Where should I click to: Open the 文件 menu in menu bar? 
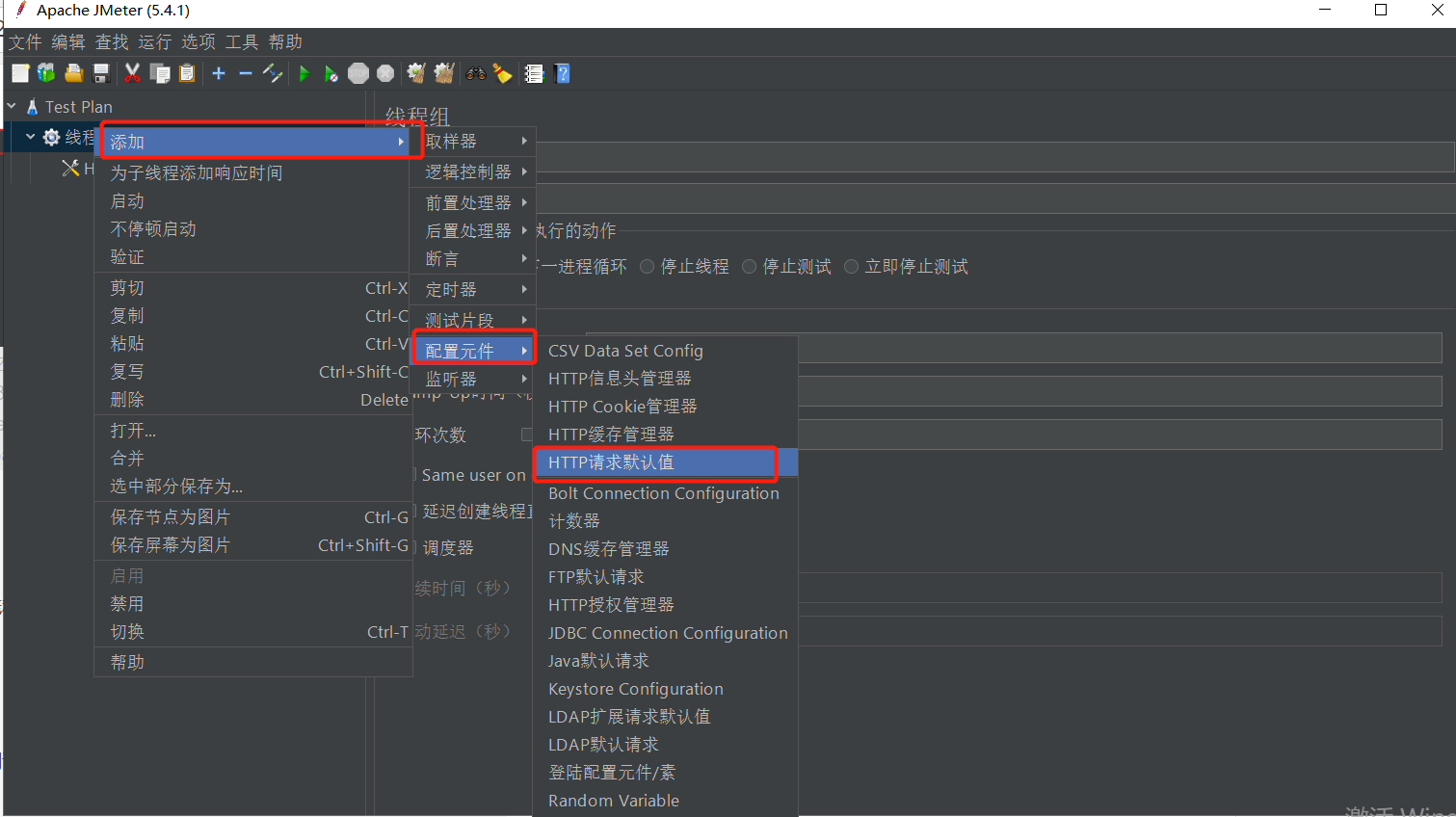pyautogui.click(x=26, y=41)
